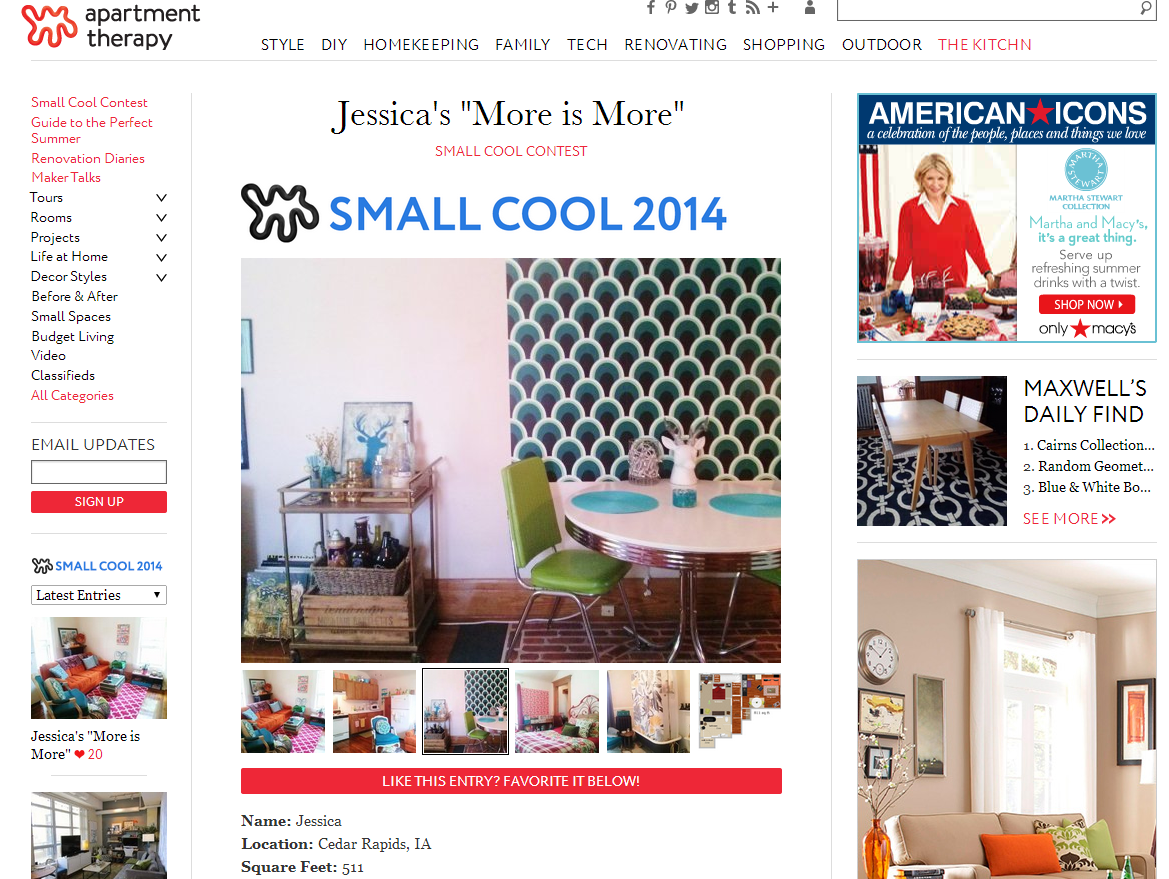1169x879 pixels.
Task: Open the RSS feed icon
Action: (752, 8)
